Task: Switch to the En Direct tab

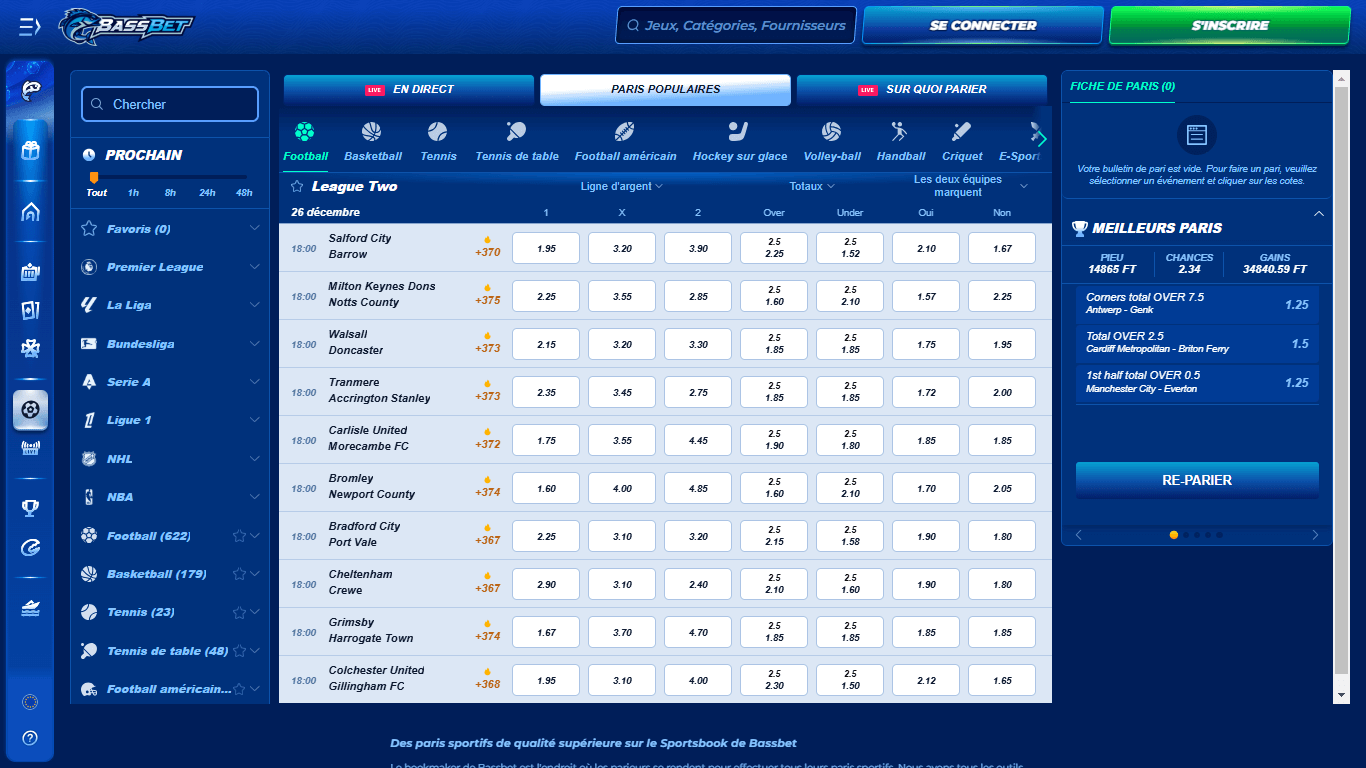Action: [x=410, y=89]
